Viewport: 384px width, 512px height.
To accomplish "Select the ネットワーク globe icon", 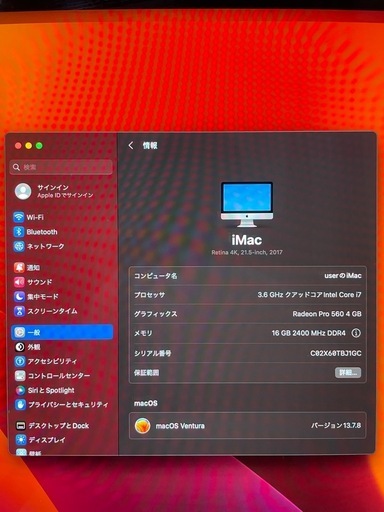I will pyautogui.click(x=19, y=246).
